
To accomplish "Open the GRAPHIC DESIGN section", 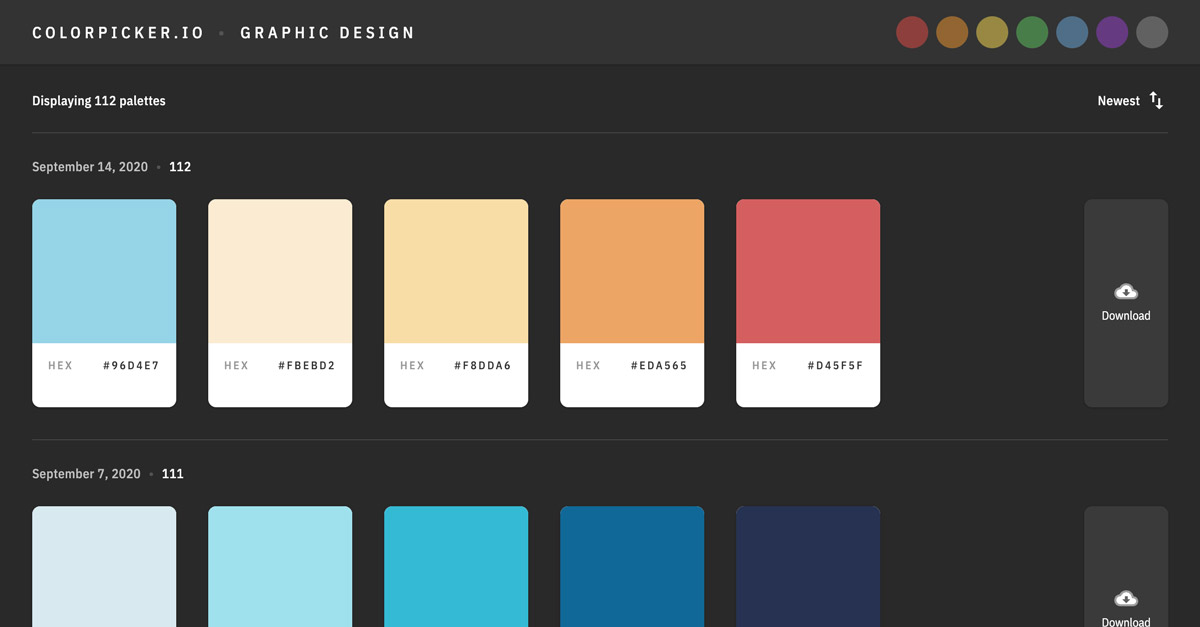I will (x=327, y=32).
